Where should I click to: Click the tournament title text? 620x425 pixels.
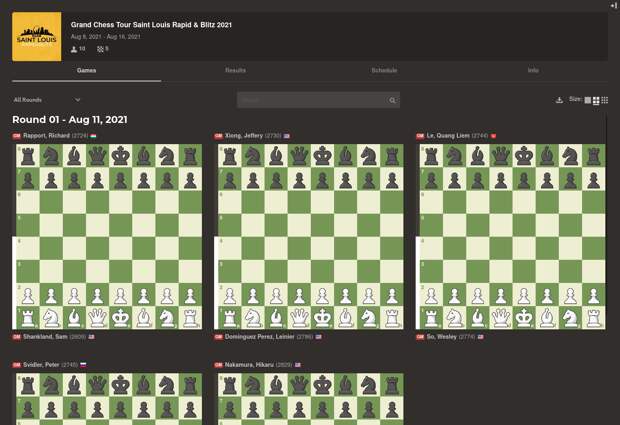151,25
